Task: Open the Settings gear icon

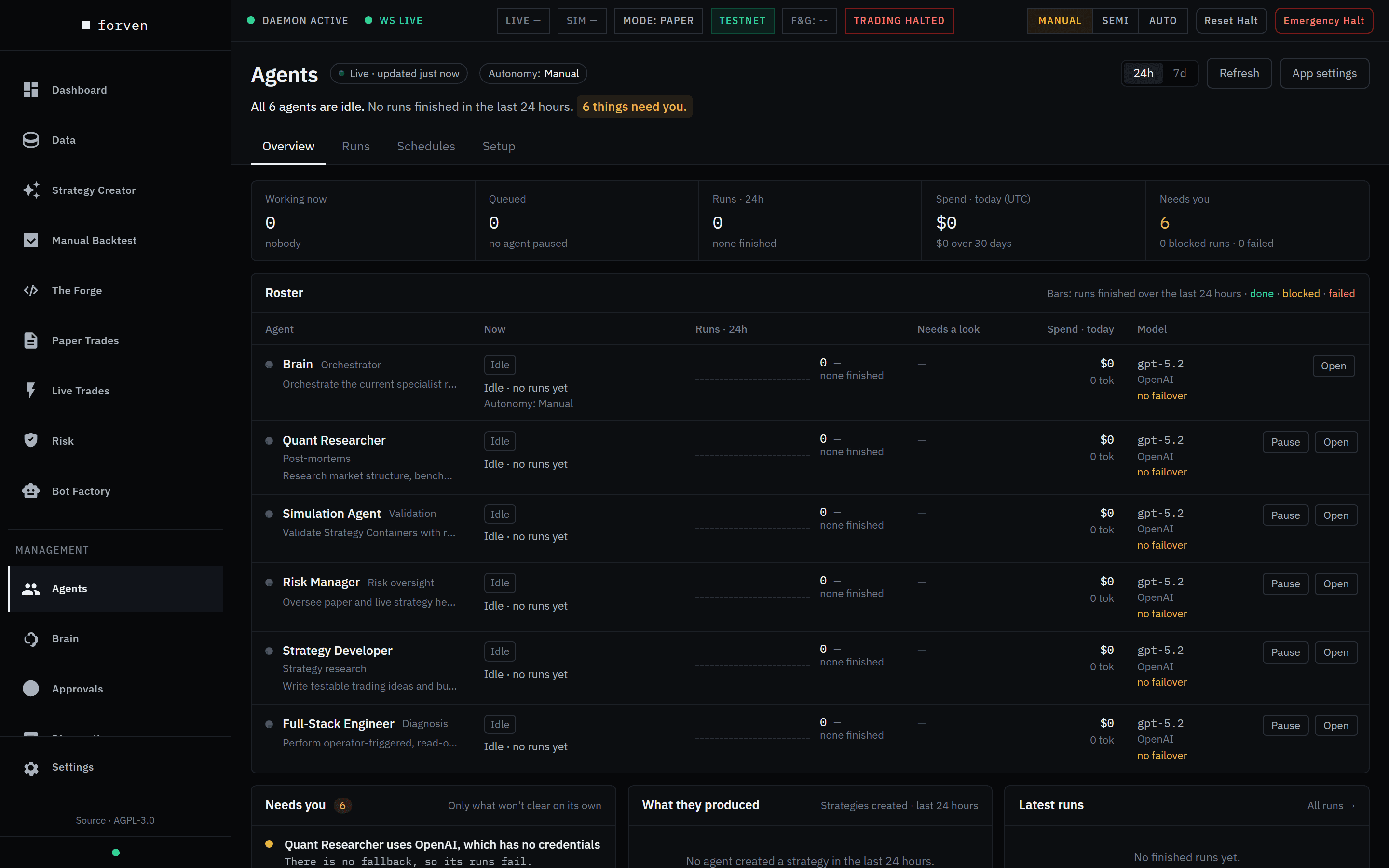Action: pos(31,768)
